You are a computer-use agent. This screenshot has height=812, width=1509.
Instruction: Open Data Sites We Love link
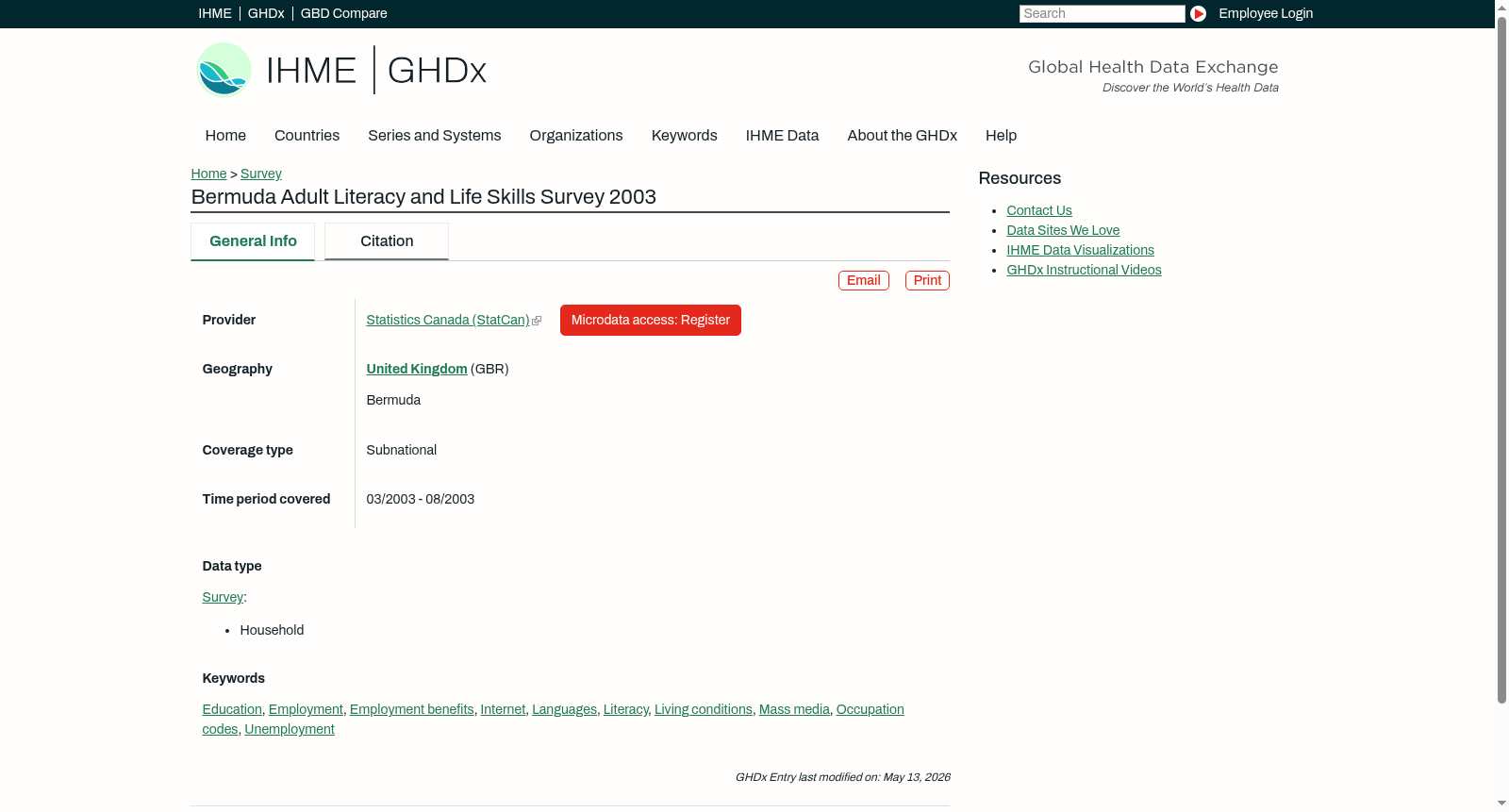[1063, 231]
